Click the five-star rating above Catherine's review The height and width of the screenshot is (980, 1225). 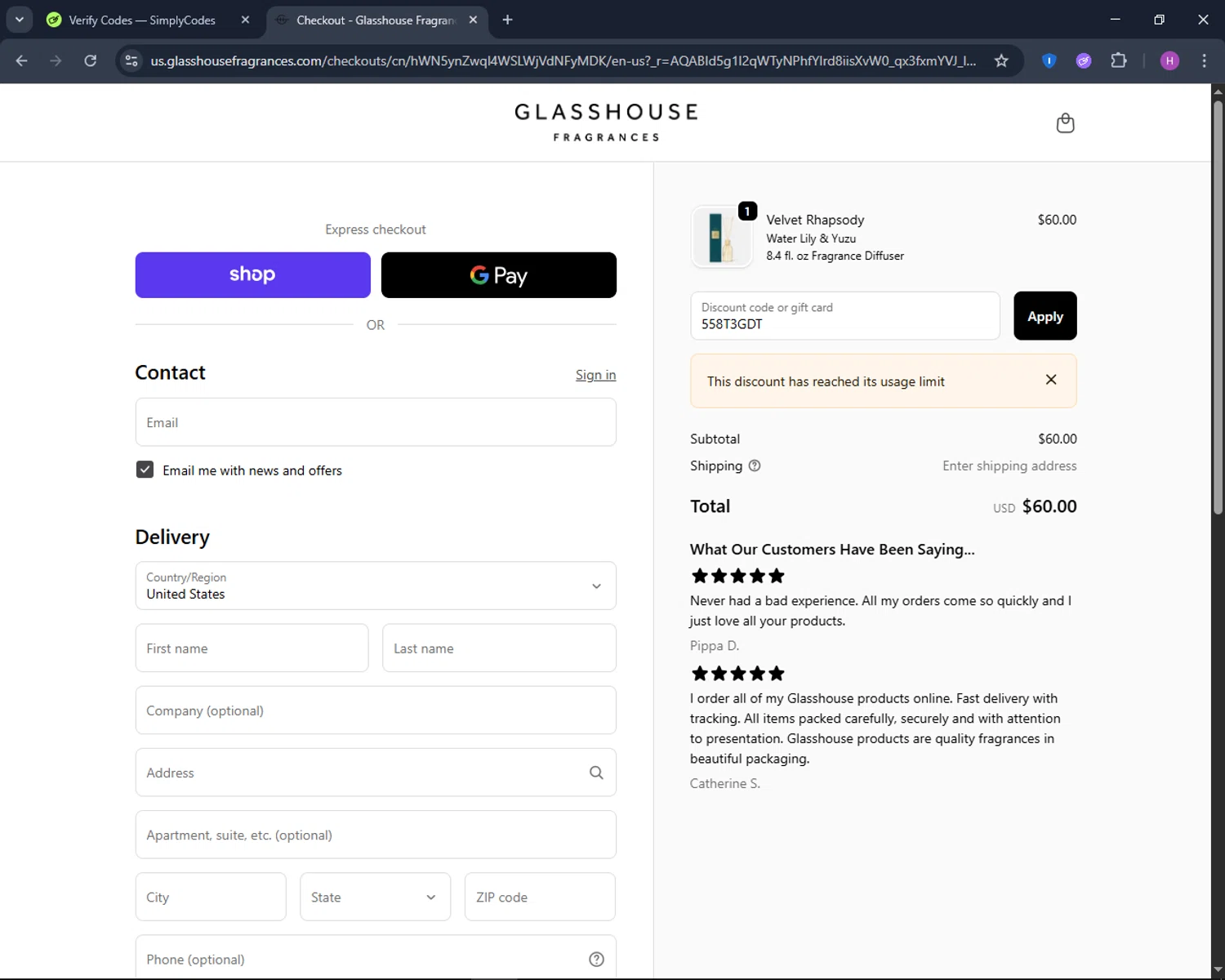click(x=738, y=674)
